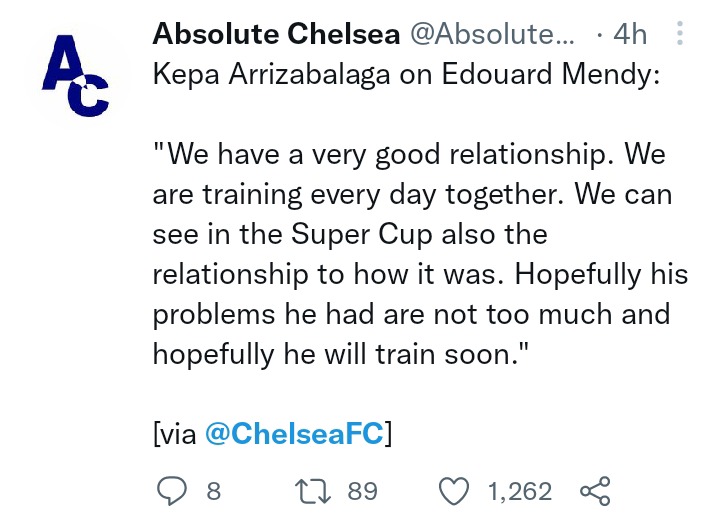Retweet the post using the arrows icon
This screenshot has height=527, width=720.
[313, 491]
